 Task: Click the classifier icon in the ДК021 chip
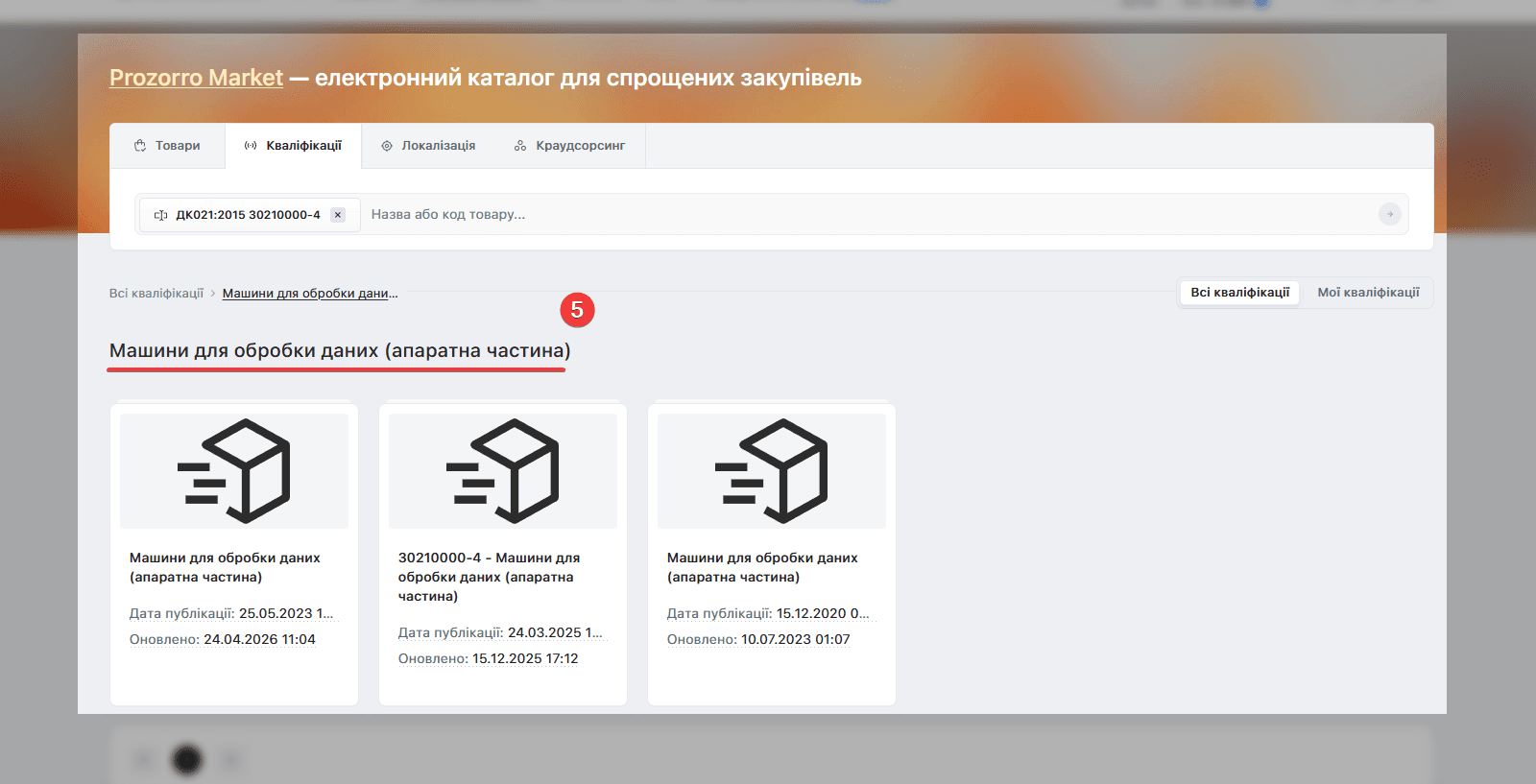click(x=161, y=215)
